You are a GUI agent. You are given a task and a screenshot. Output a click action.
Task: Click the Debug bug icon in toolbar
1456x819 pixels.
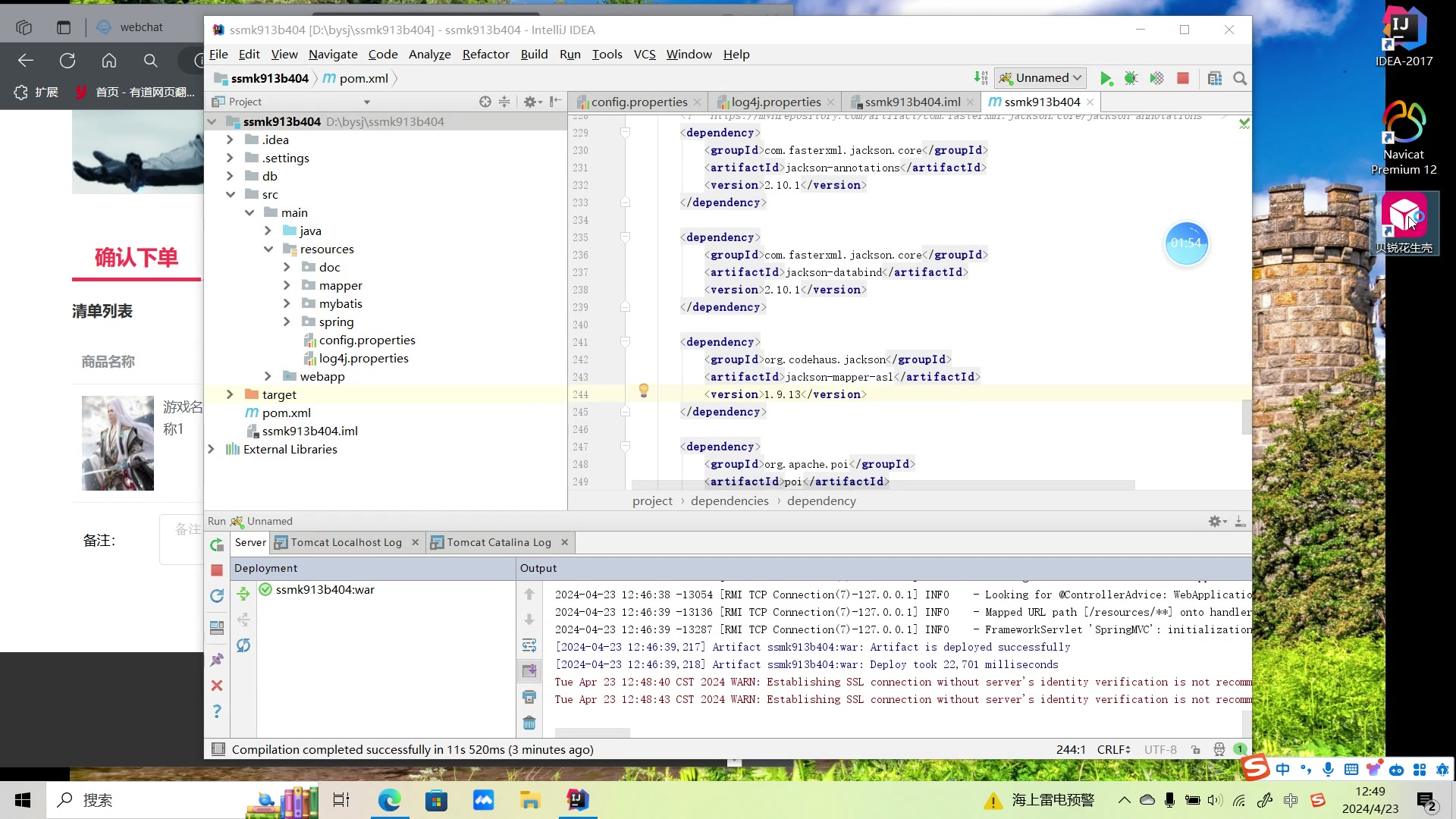point(1131,78)
